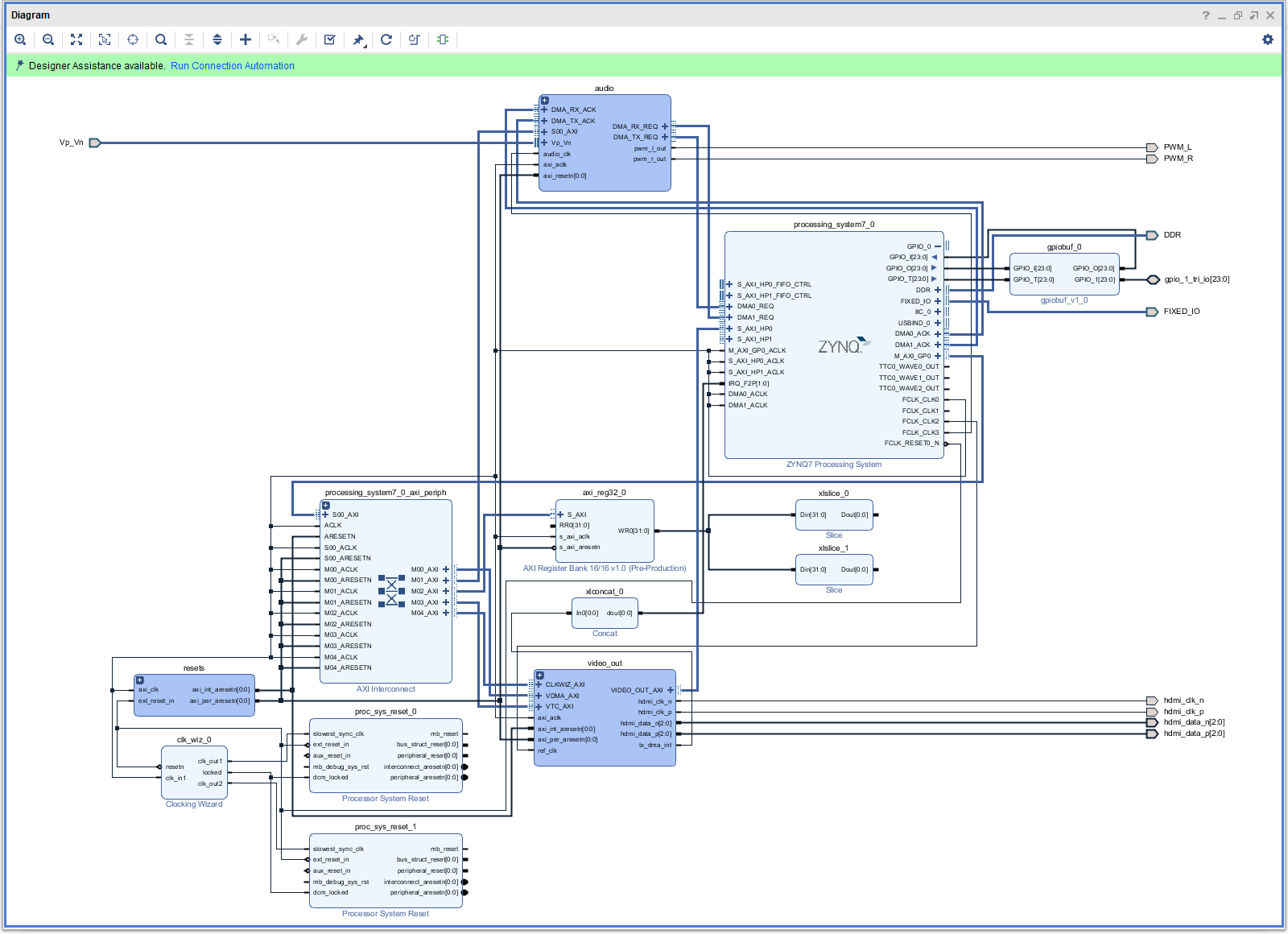This screenshot has height=934, width=1288.
Task: Select the xlconcat_0 Concat block
Action: [605, 622]
